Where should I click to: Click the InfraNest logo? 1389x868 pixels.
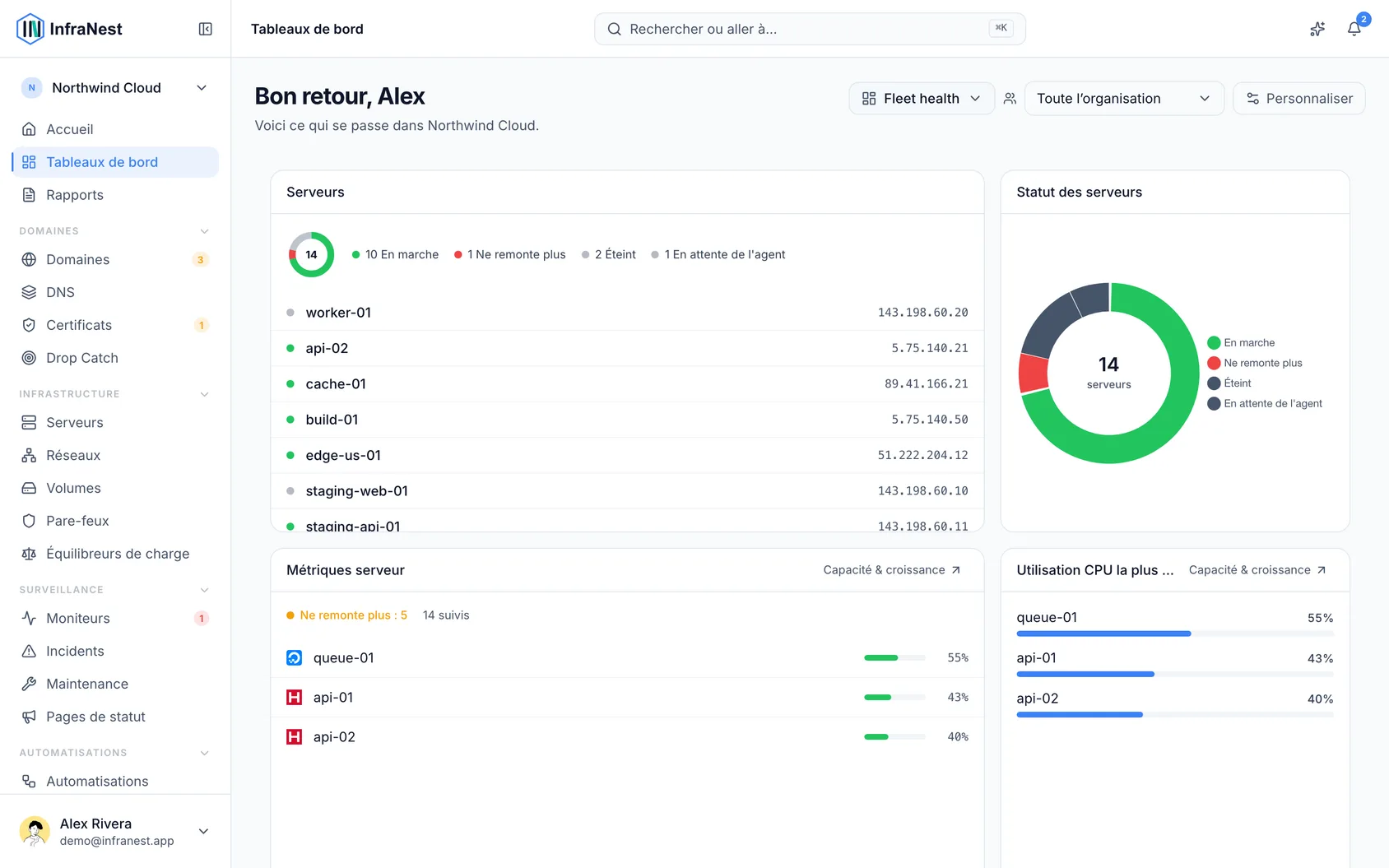coord(69,29)
